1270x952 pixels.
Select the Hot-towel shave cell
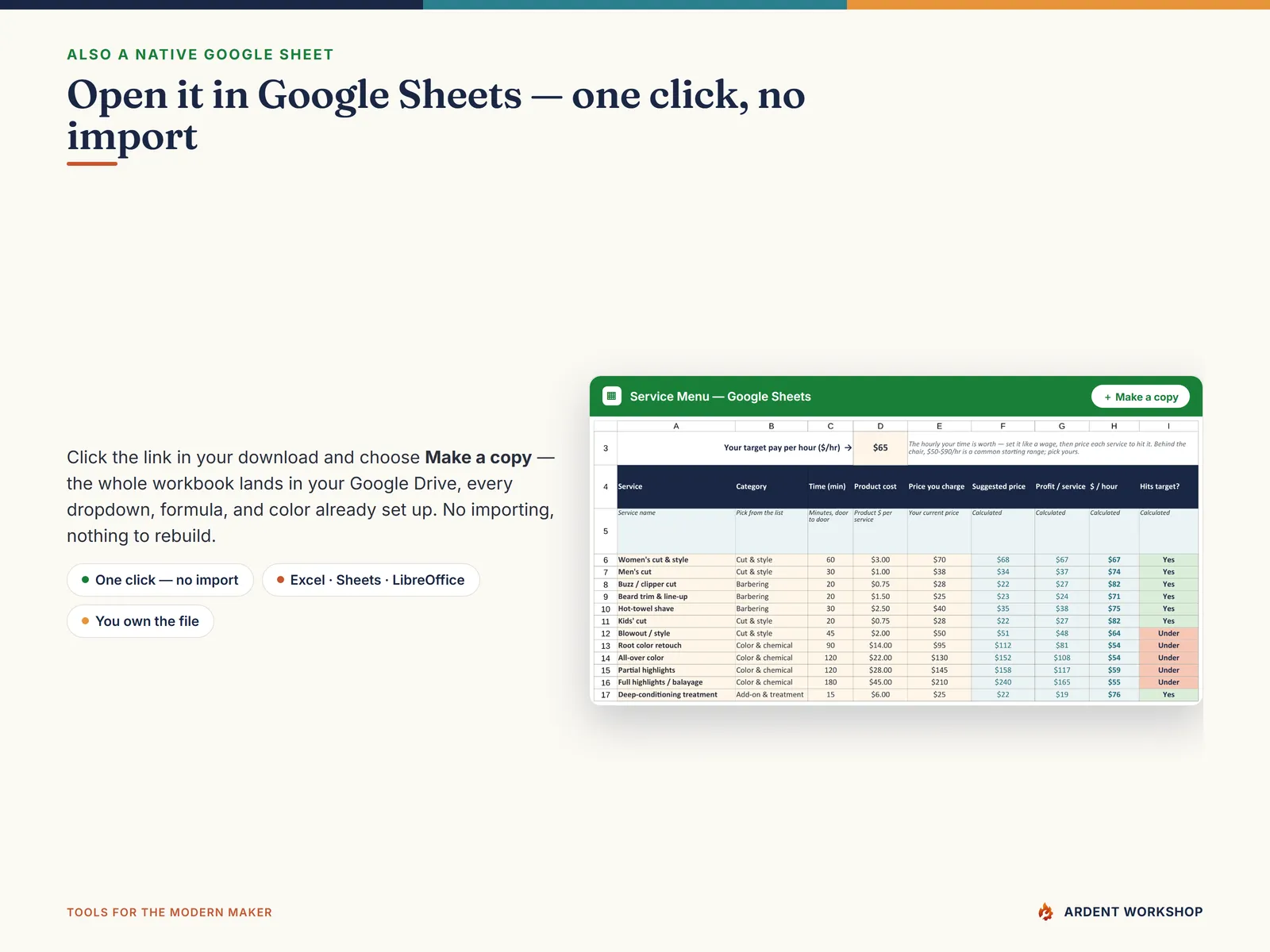click(676, 609)
